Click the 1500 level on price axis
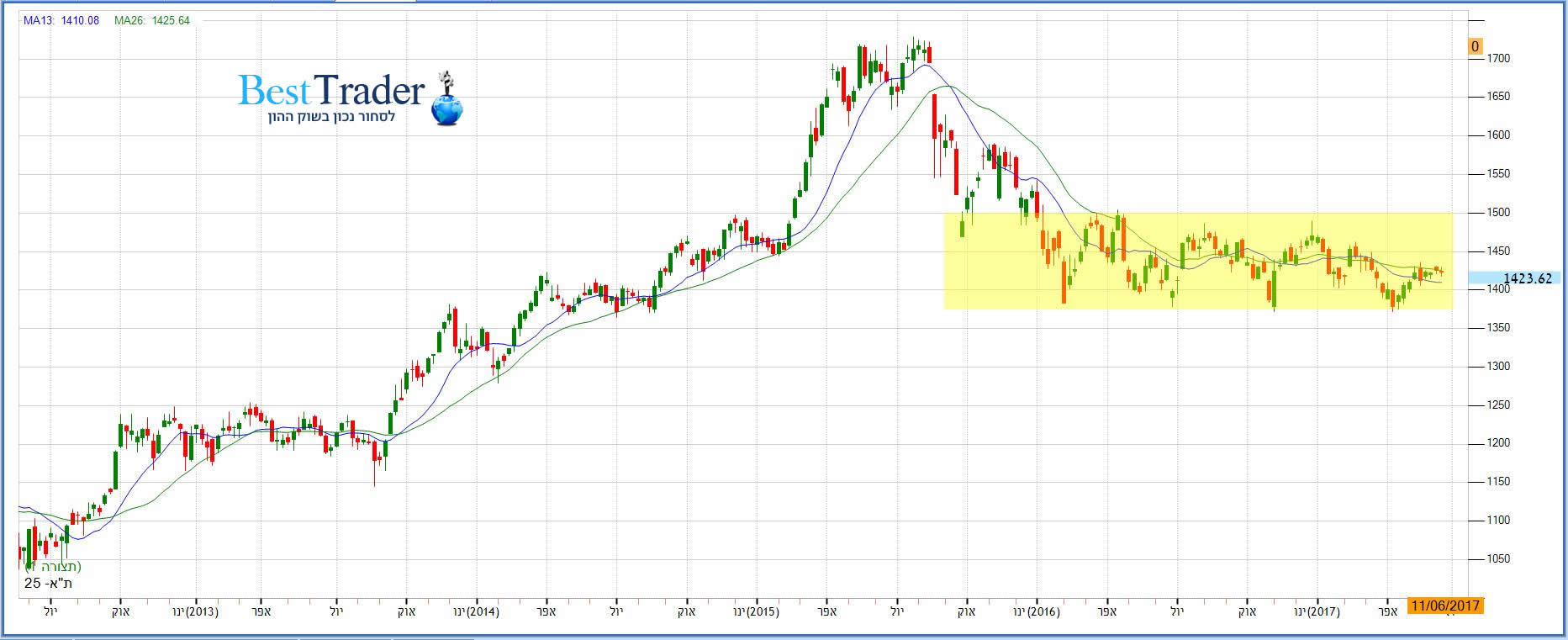 [1498, 213]
